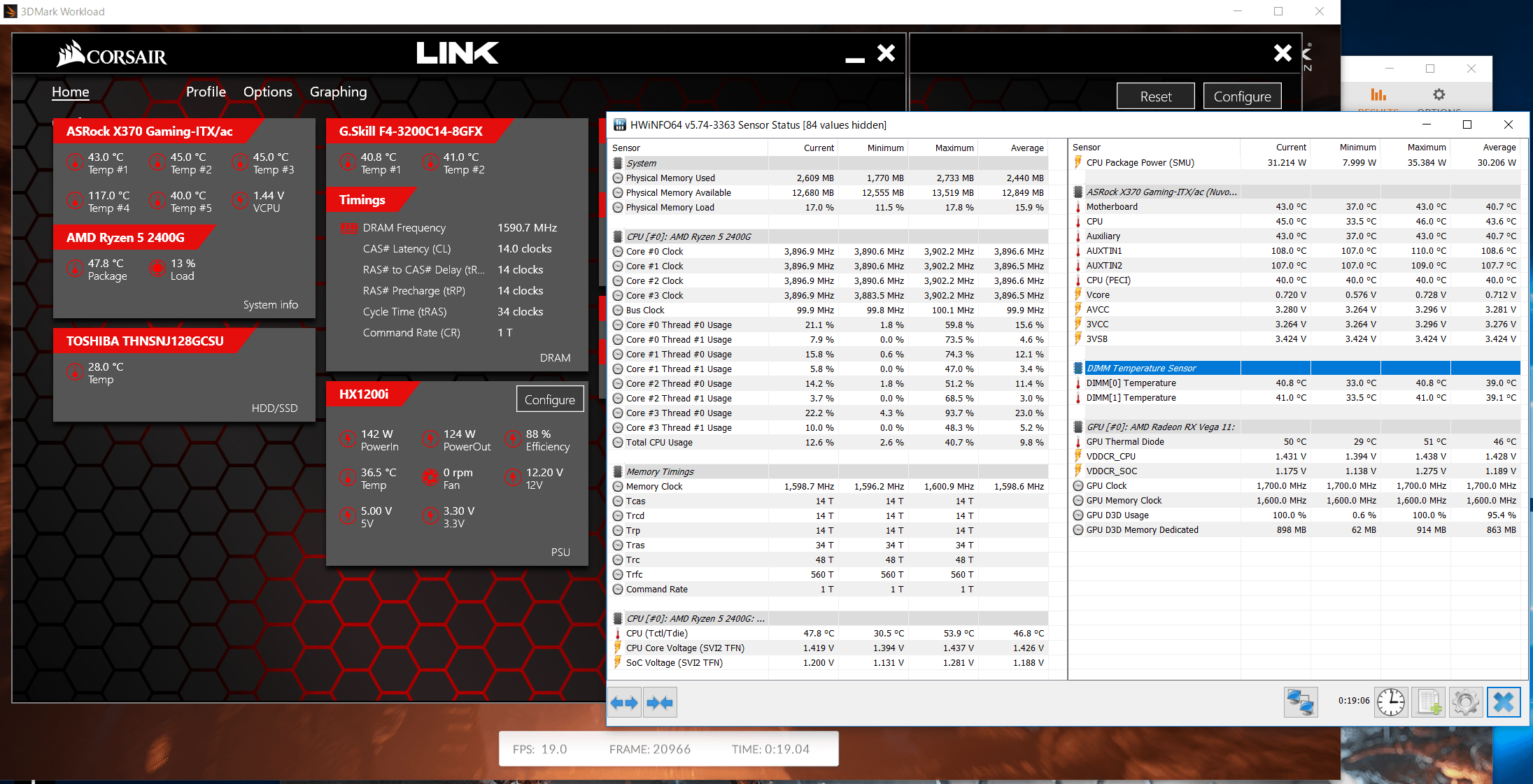
Task: Click the G.Skill Temp #1 40.8 °C icon
Action: [348, 163]
